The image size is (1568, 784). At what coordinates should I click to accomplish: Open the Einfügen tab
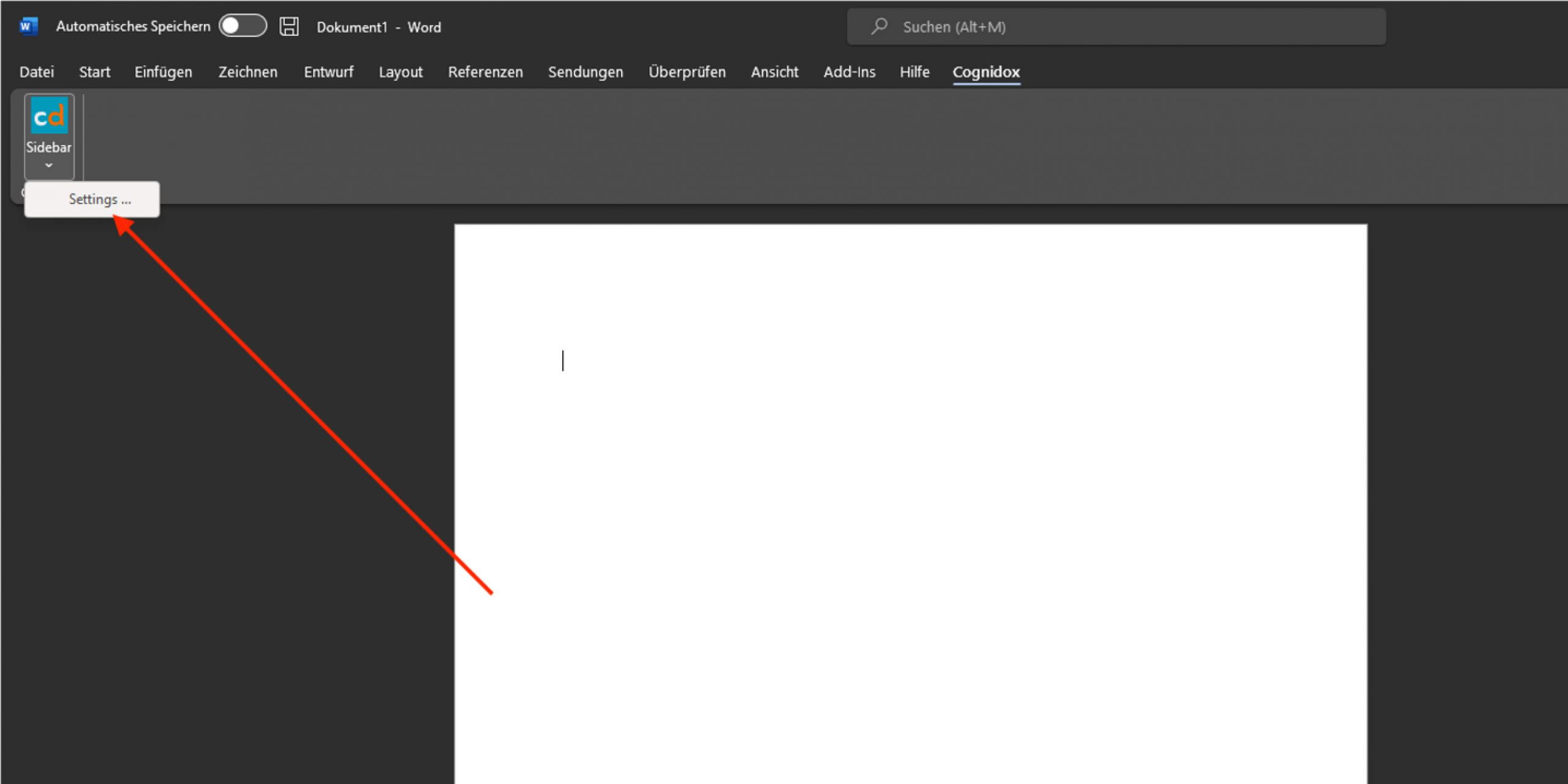click(x=163, y=72)
